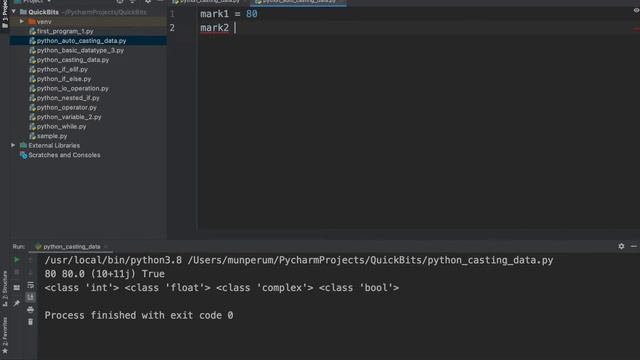640x360 pixels.
Task: Select External Libraries in project tree
Action: click(x=54, y=145)
